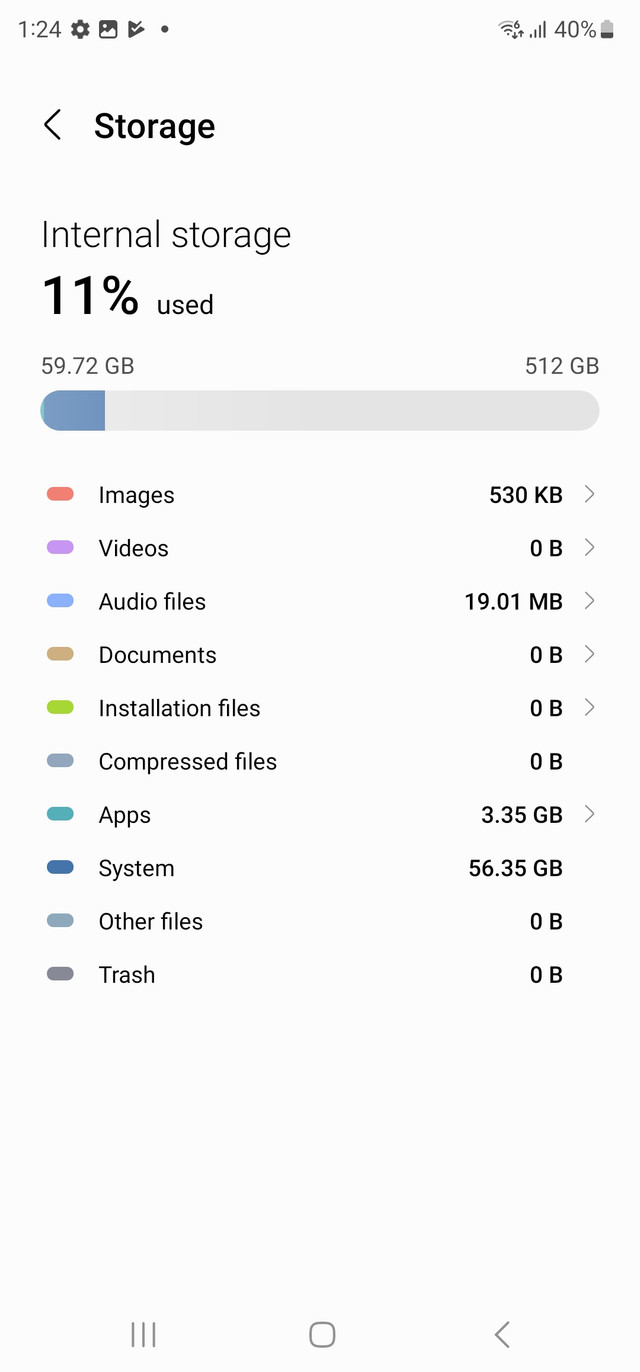The image size is (640, 1372).
Task: Tap the back arrow beside Storage
Action: tap(53, 126)
